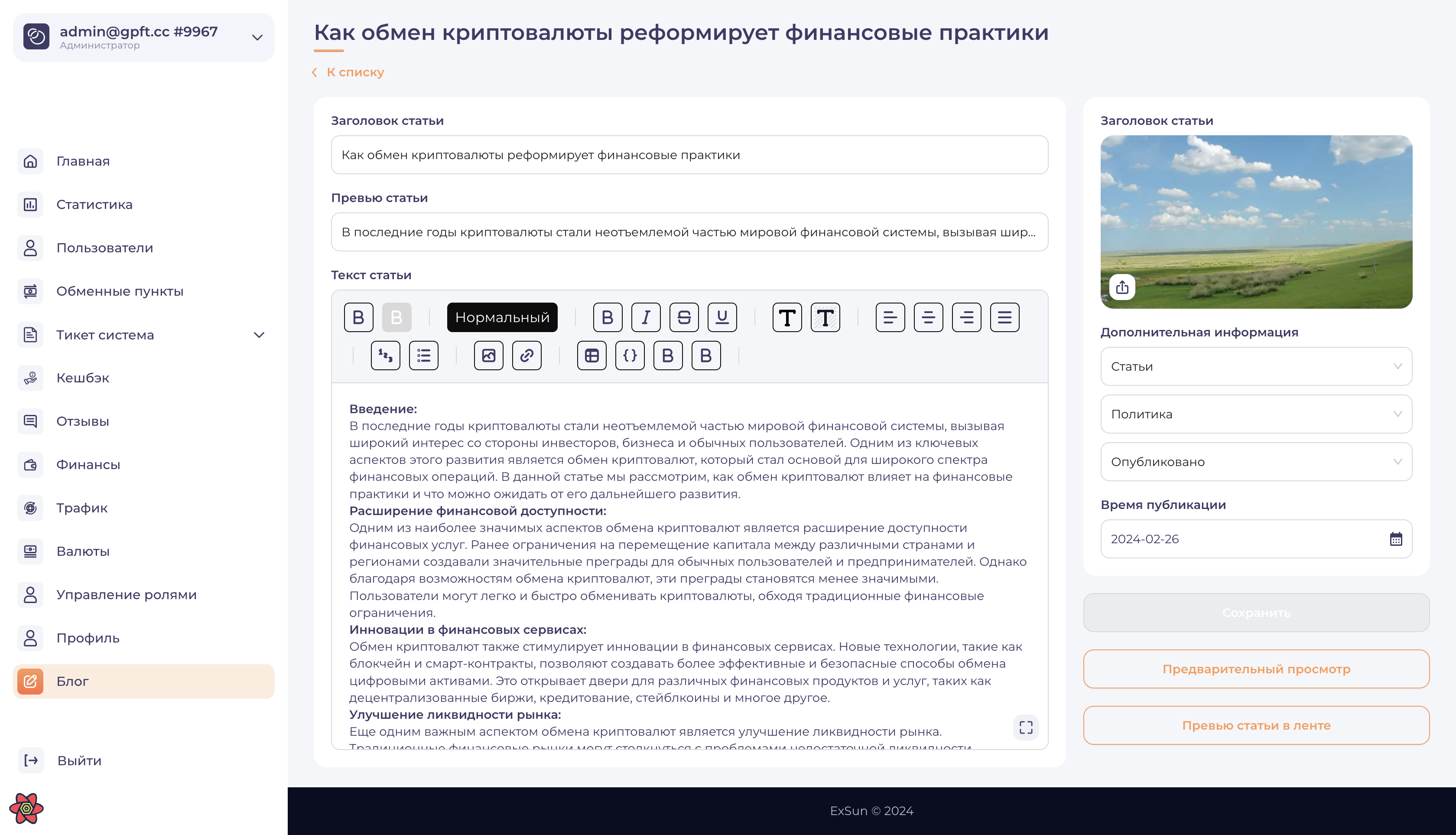Go to Кешбэк page
Screen dimensions: 1456x835
pos(144,378)
